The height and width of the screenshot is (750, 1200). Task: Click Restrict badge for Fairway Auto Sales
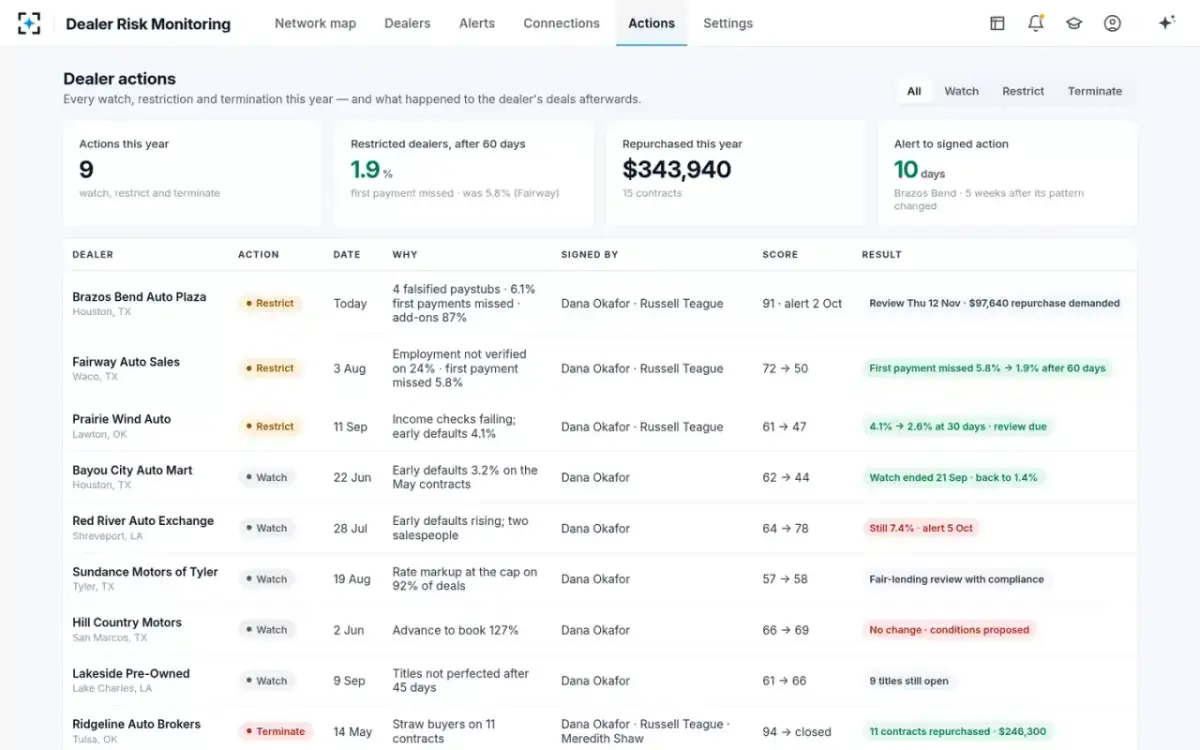(270, 369)
